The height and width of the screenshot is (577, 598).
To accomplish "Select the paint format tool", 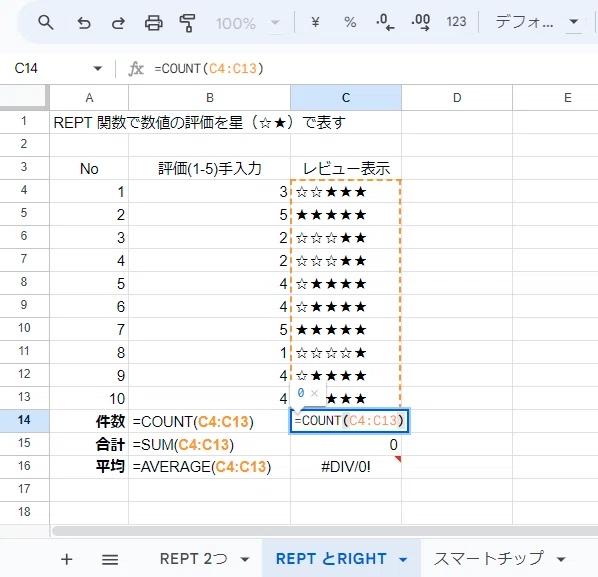I will click(x=187, y=23).
